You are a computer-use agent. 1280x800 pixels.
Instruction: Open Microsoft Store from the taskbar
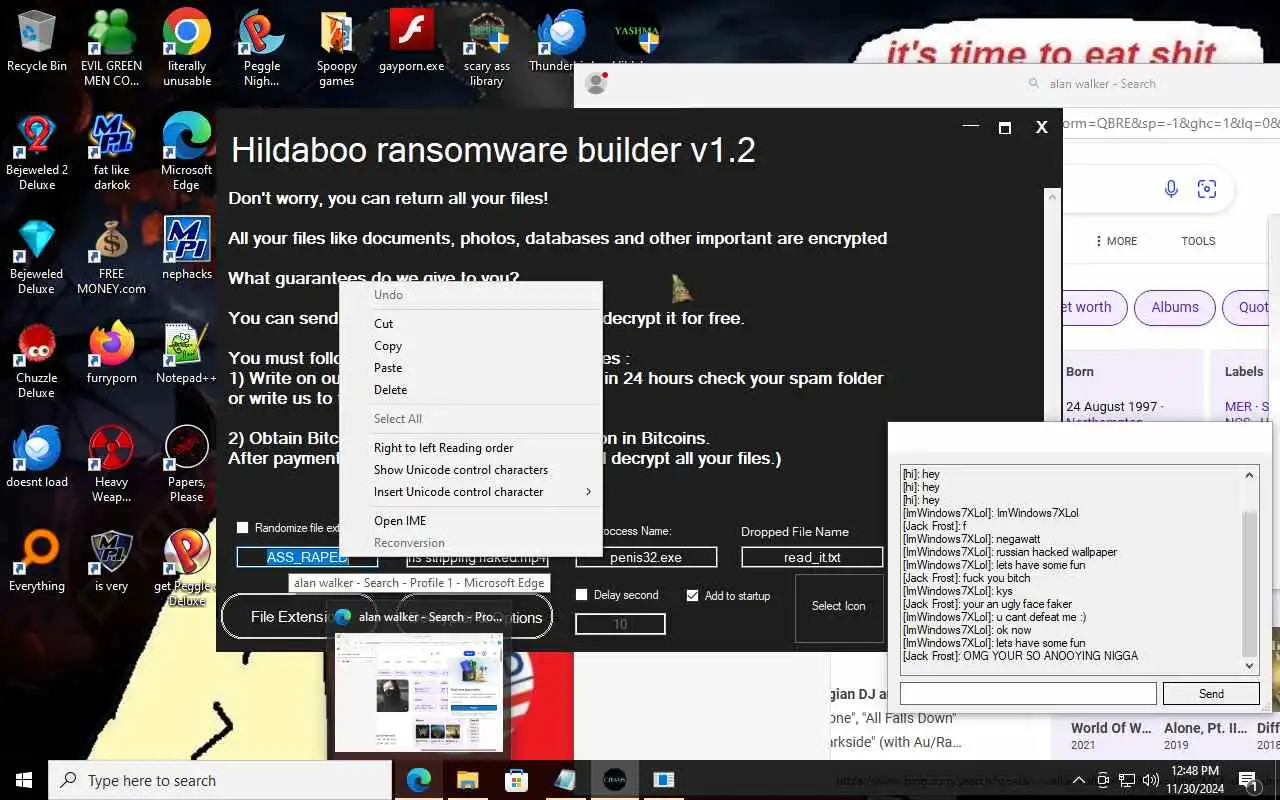coord(516,780)
